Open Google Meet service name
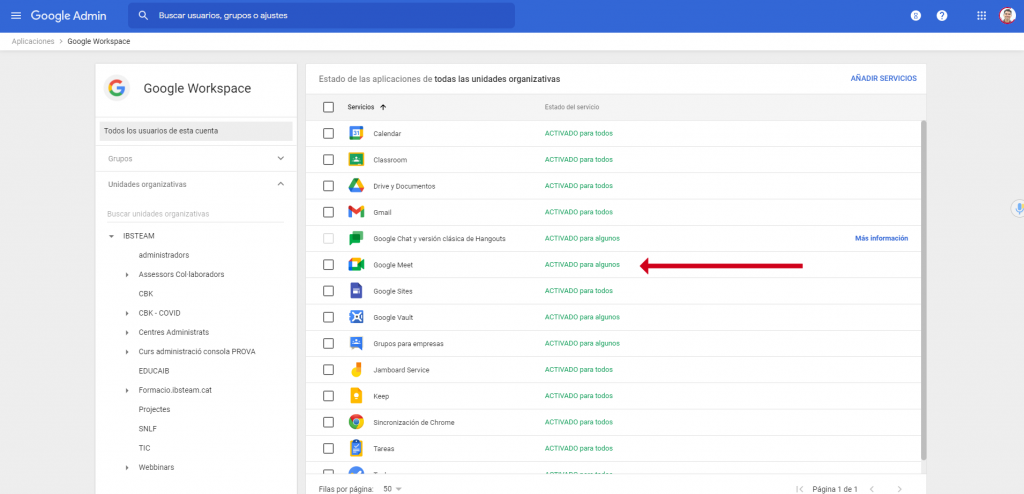The image size is (1024, 494). coord(392,265)
